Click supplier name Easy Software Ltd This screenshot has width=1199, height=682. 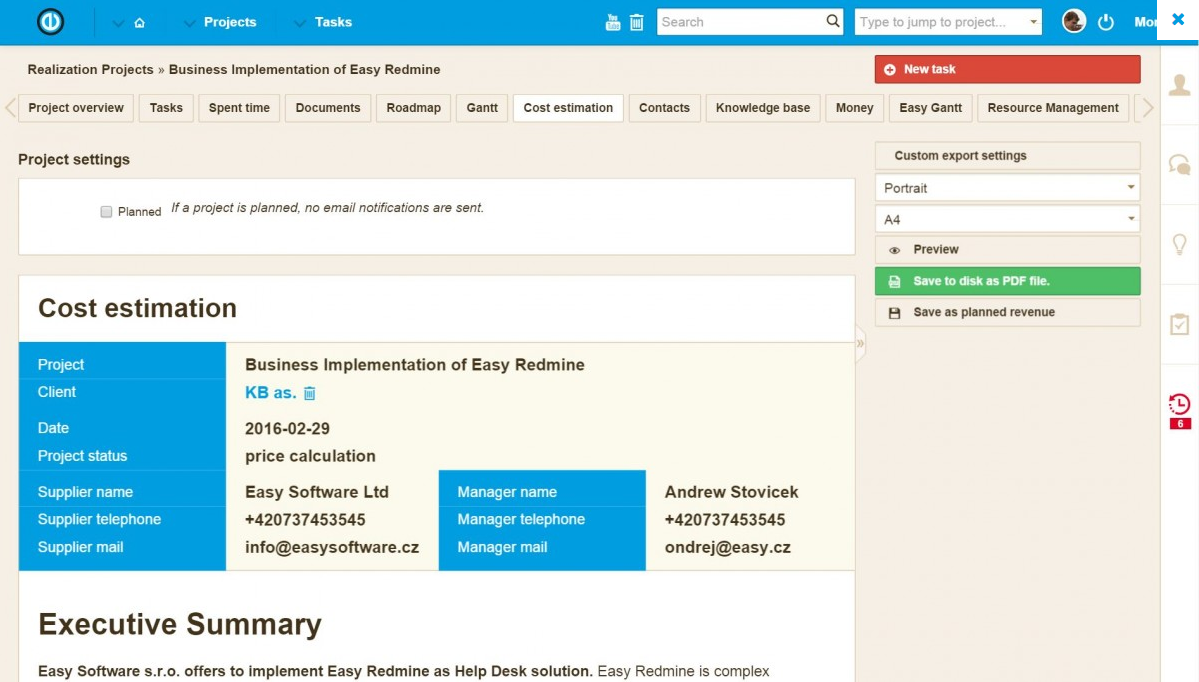[x=317, y=492]
